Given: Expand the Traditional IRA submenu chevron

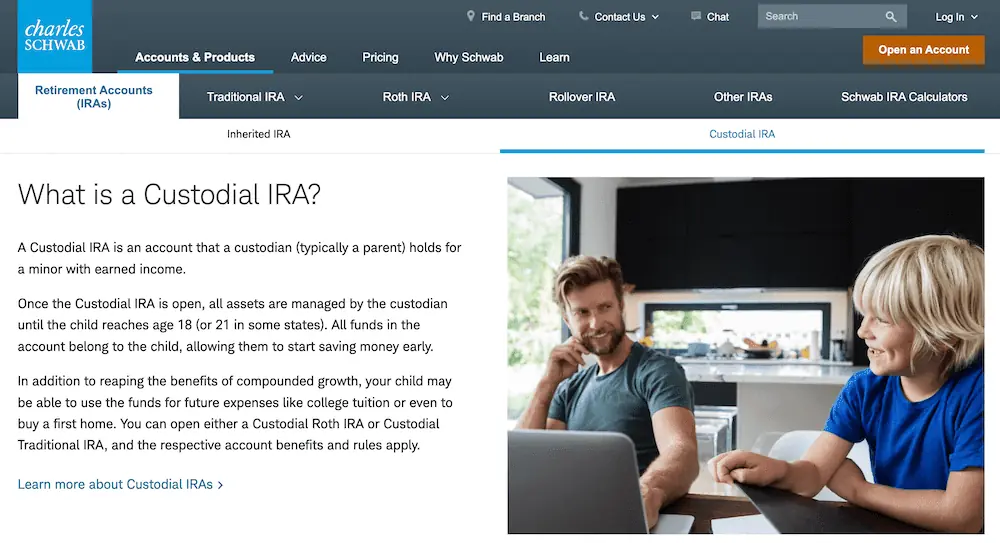Looking at the screenshot, I should click(298, 98).
